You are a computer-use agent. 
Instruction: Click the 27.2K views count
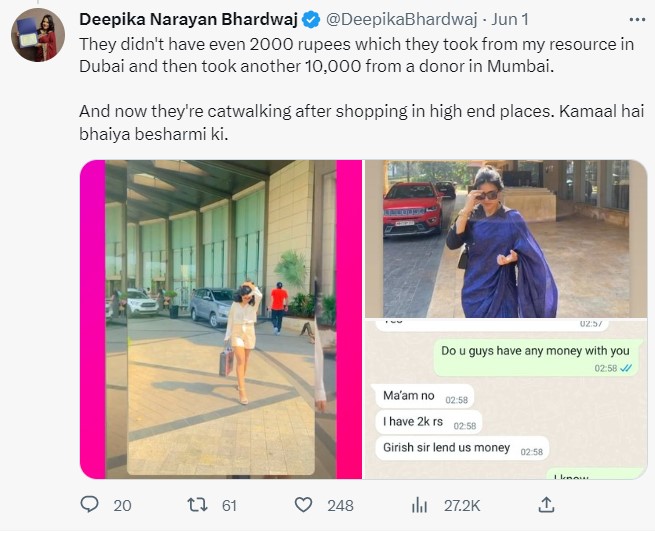pos(461,506)
